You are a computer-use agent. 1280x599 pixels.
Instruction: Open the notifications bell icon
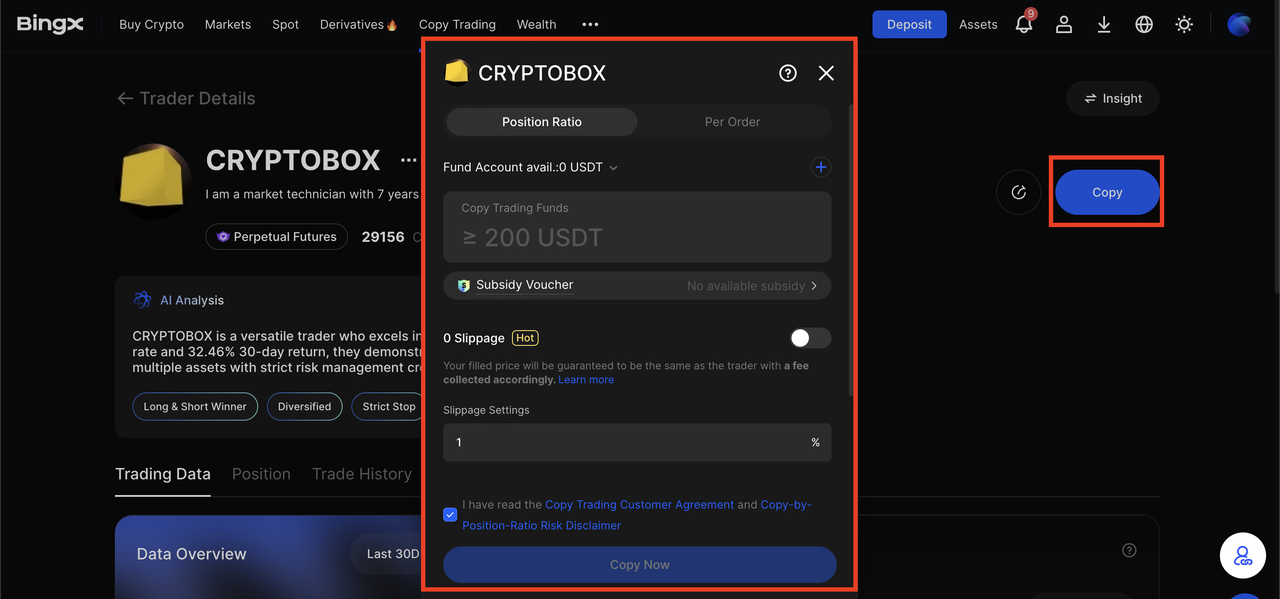1023,25
